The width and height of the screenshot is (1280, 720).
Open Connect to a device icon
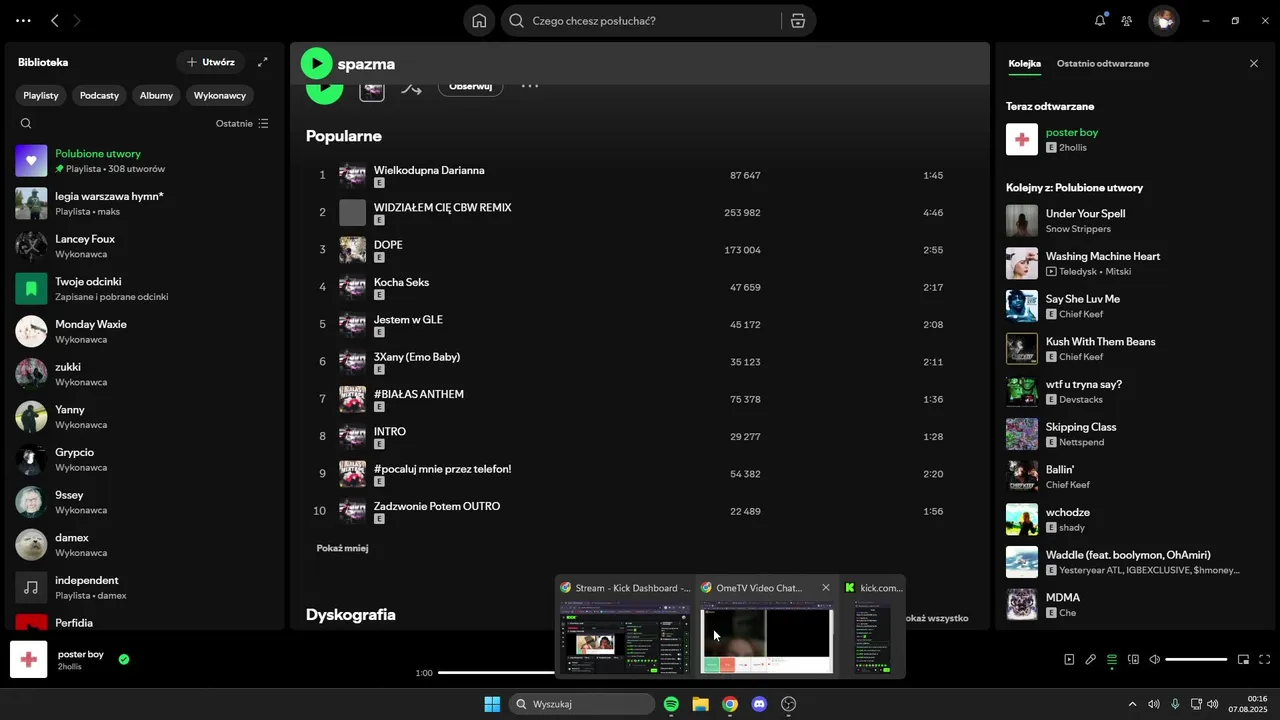(1133, 659)
